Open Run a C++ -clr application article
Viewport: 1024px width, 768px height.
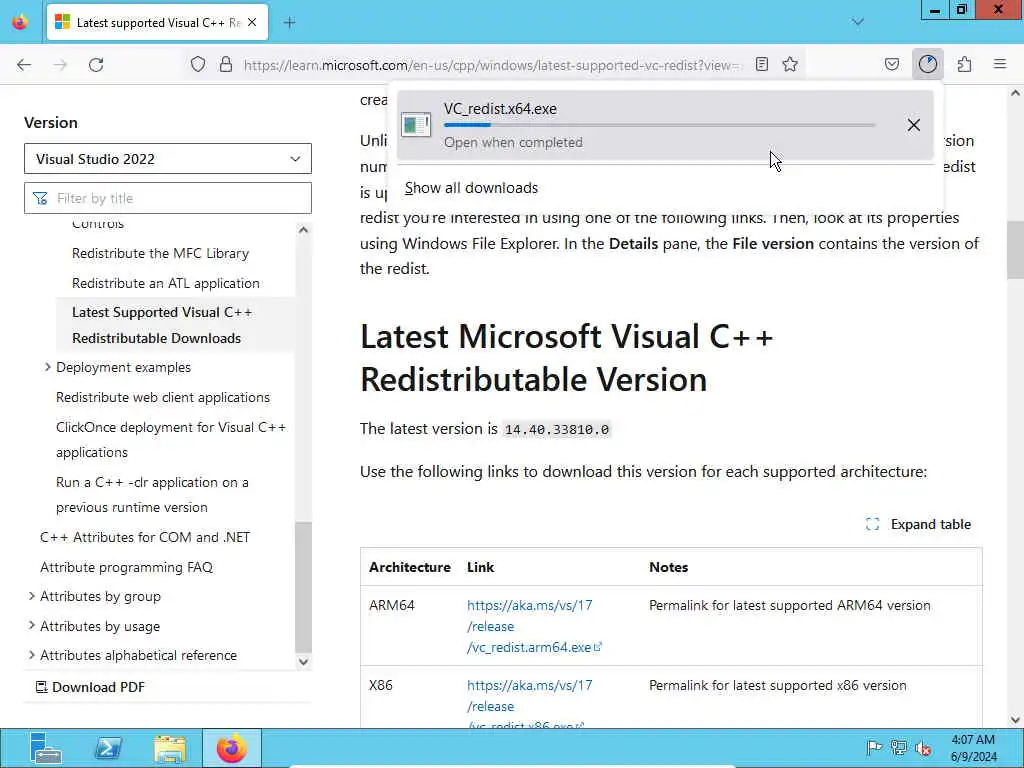point(152,494)
